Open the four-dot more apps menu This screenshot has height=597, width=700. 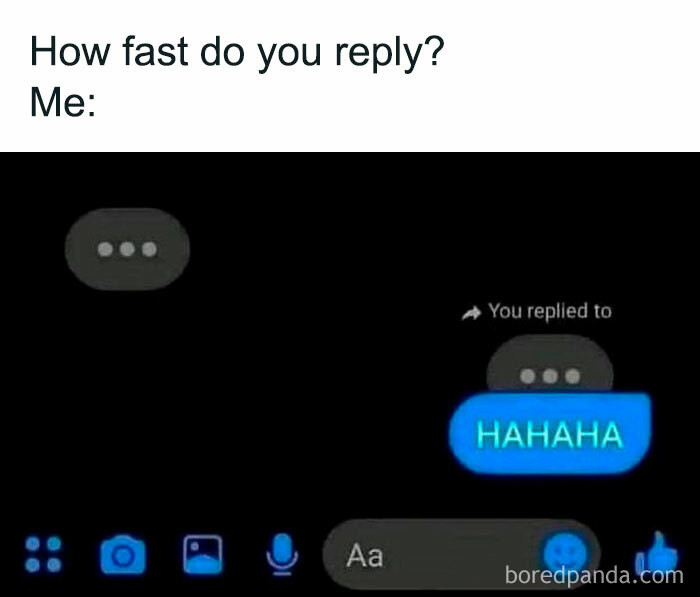(43, 554)
